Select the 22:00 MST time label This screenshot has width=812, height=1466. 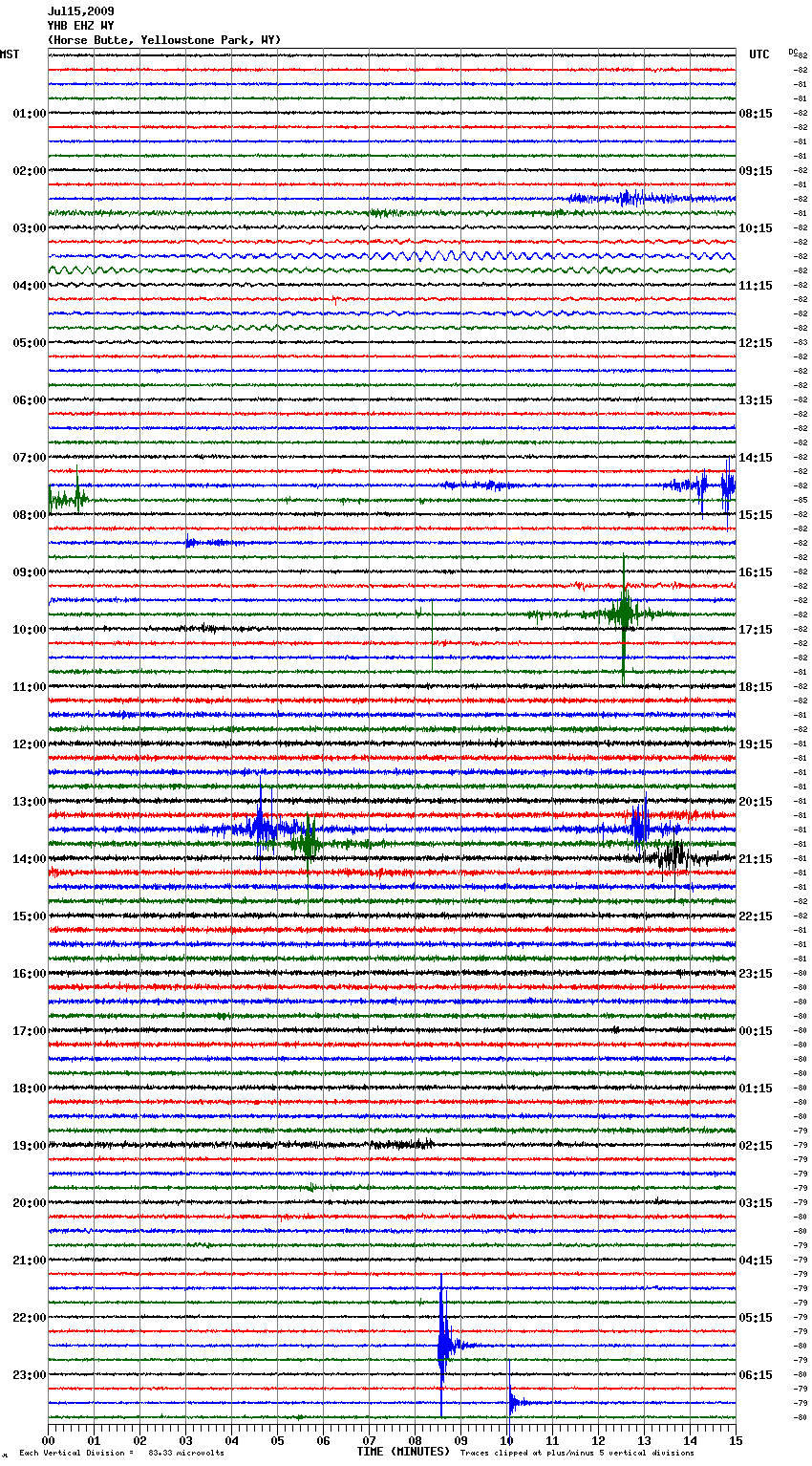[29, 1318]
